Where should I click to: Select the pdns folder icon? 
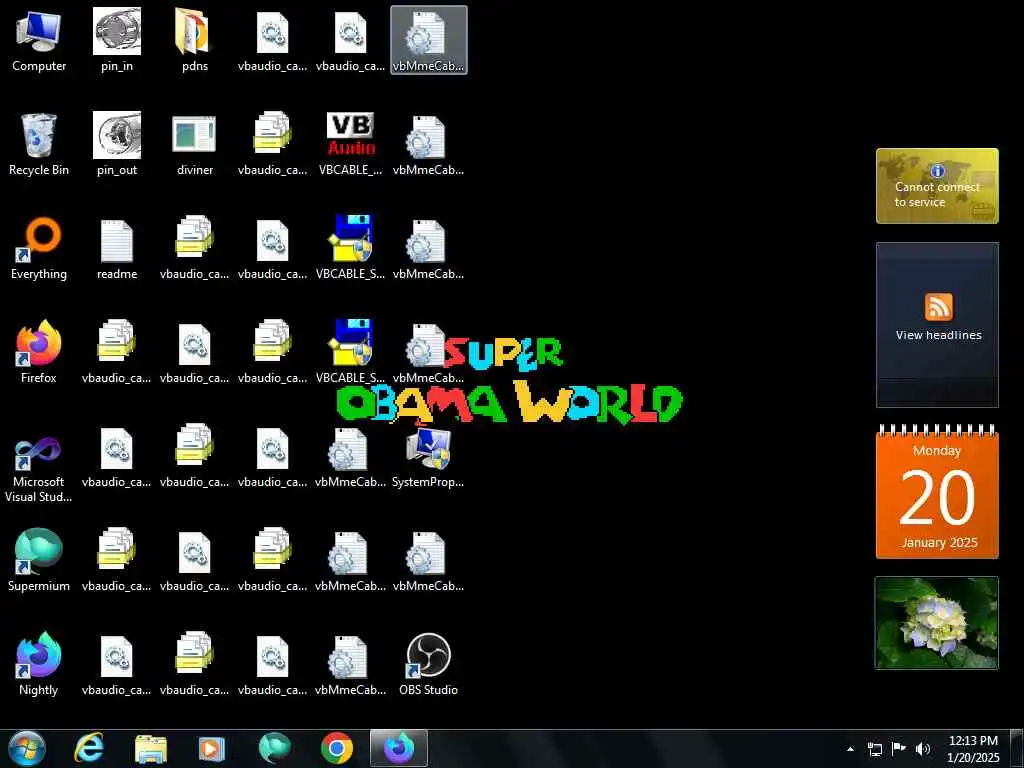point(195,39)
